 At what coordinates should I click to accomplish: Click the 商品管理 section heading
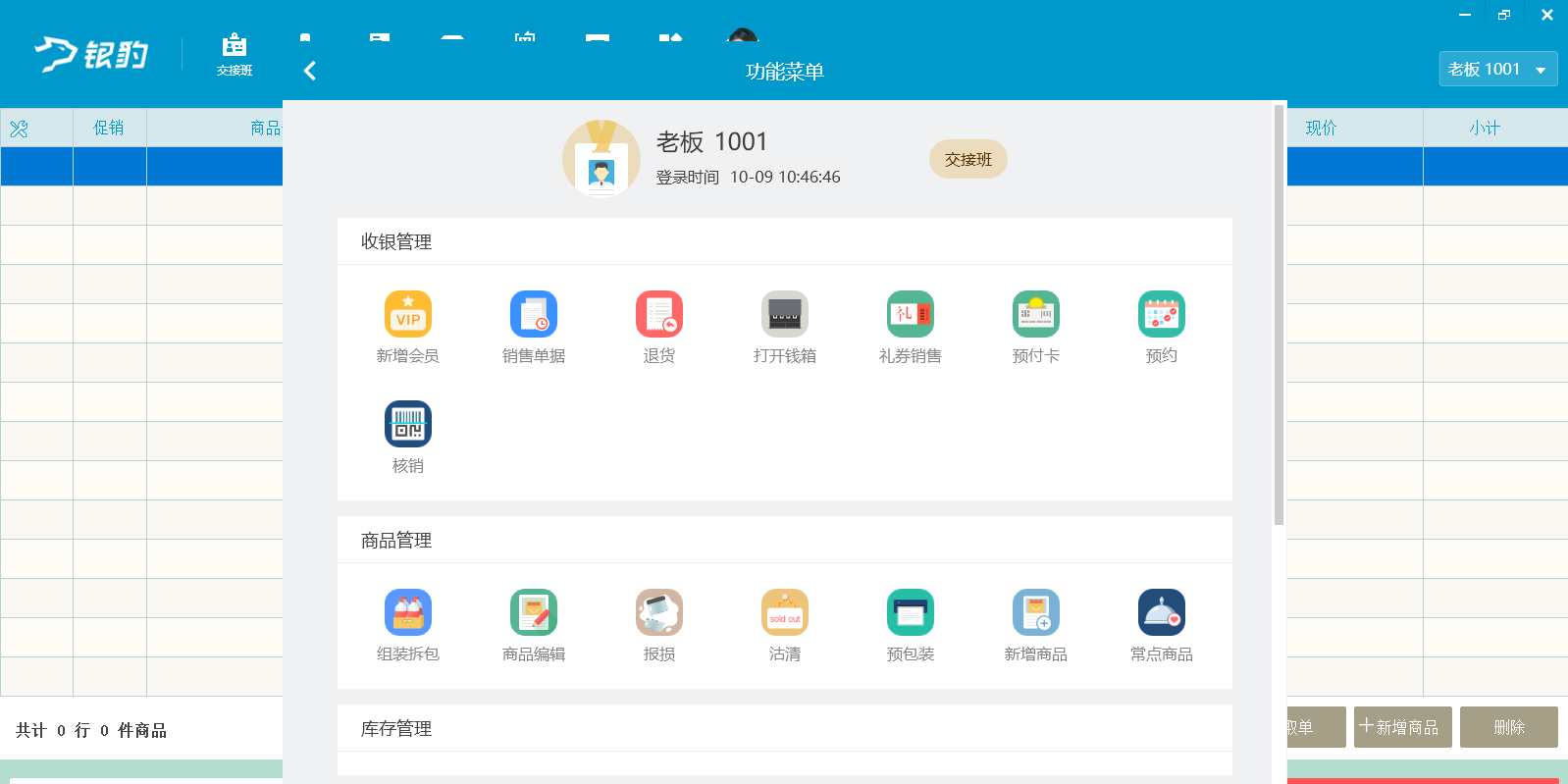[396, 540]
